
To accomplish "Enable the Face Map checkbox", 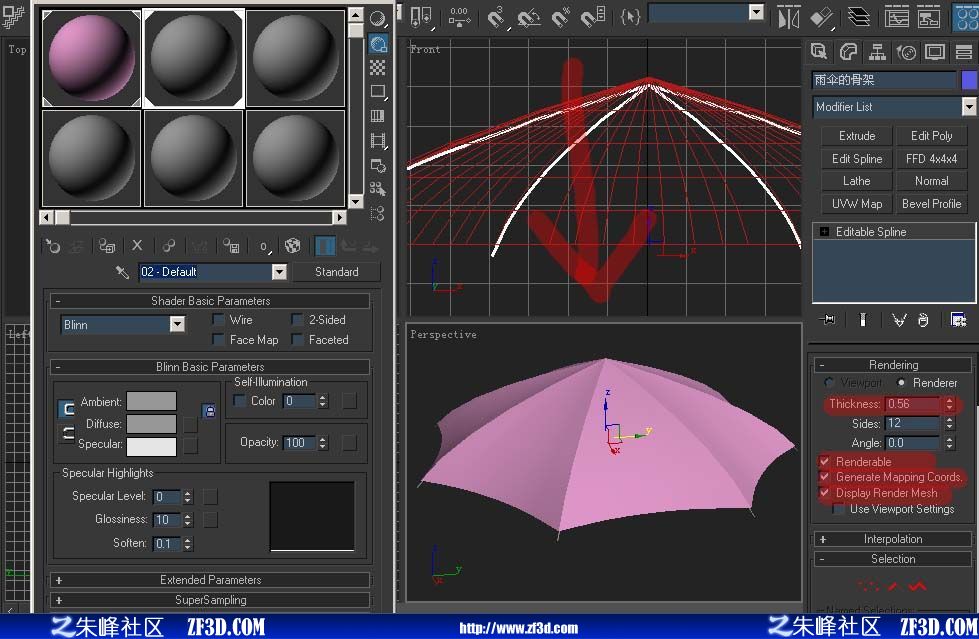I will coord(219,340).
